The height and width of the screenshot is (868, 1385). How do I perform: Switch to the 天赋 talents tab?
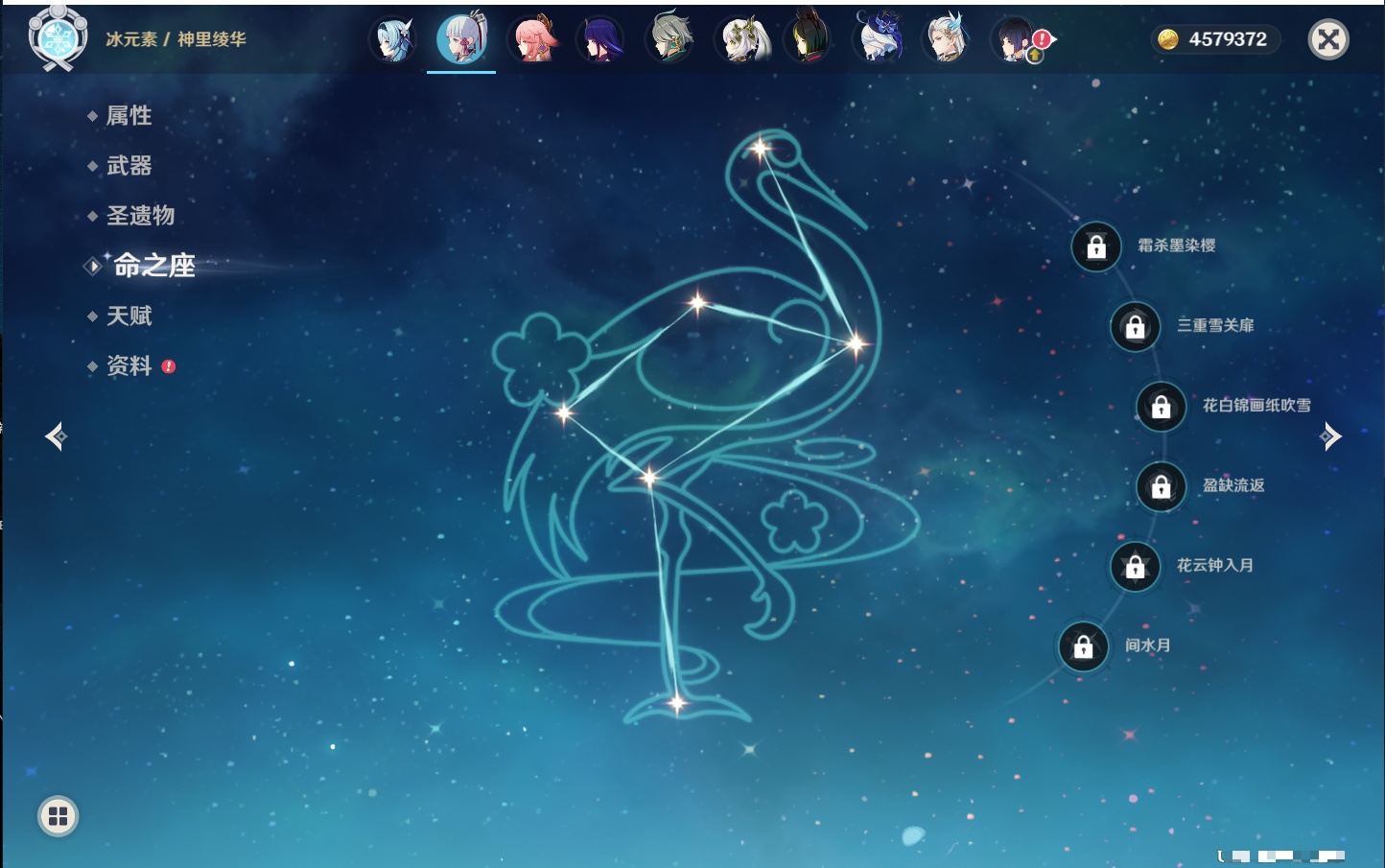tap(129, 316)
